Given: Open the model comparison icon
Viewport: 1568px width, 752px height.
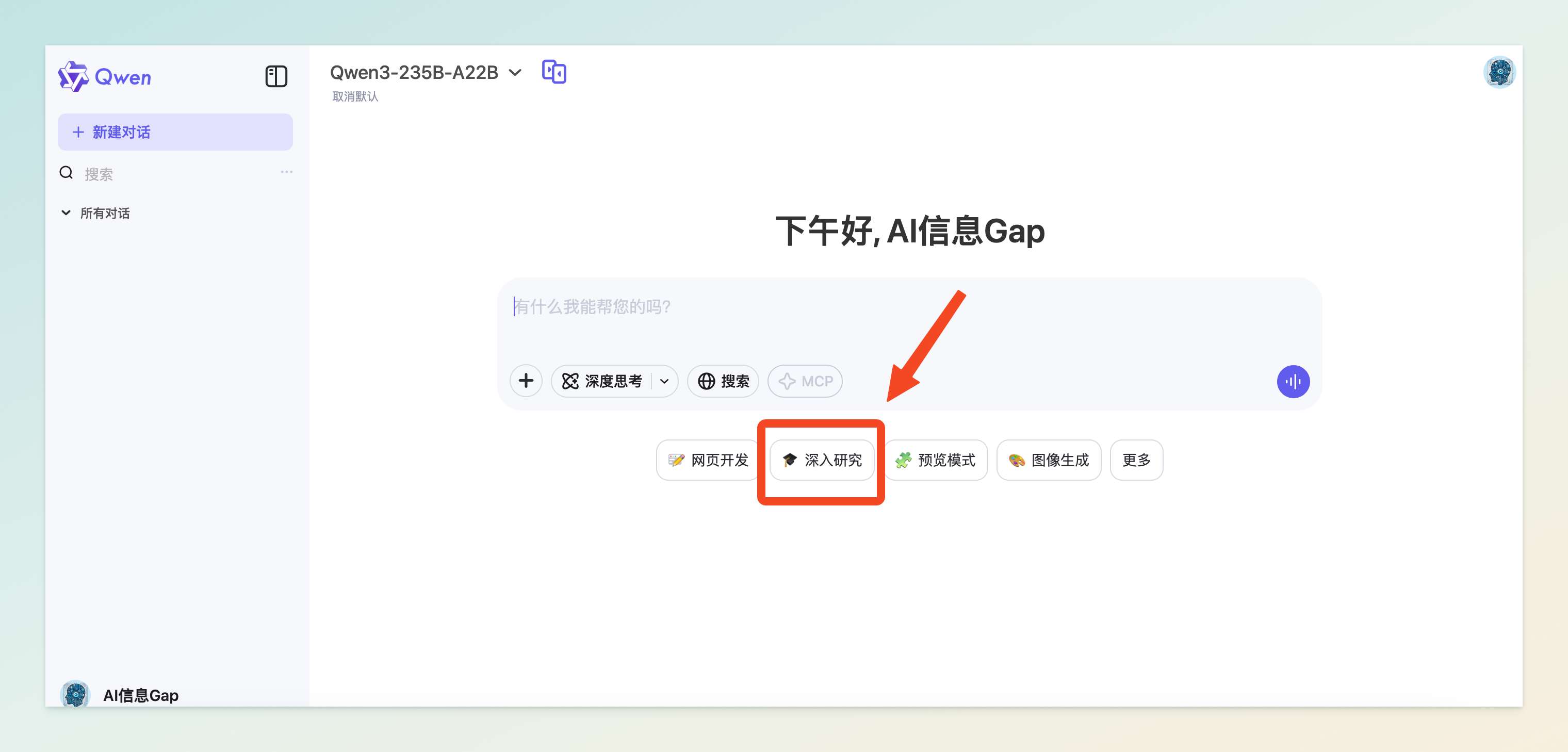Looking at the screenshot, I should (x=553, y=72).
